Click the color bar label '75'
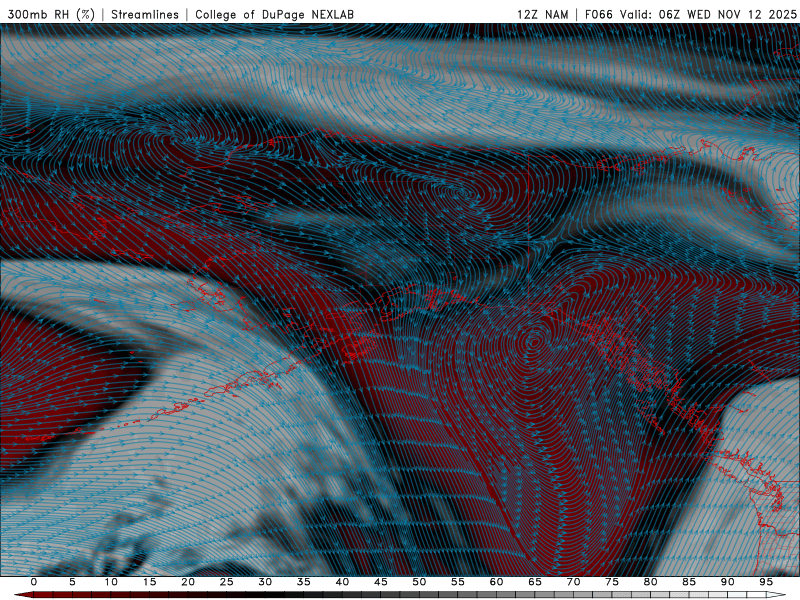The width and height of the screenshot is (800, 600). click(x=612, y=582)
